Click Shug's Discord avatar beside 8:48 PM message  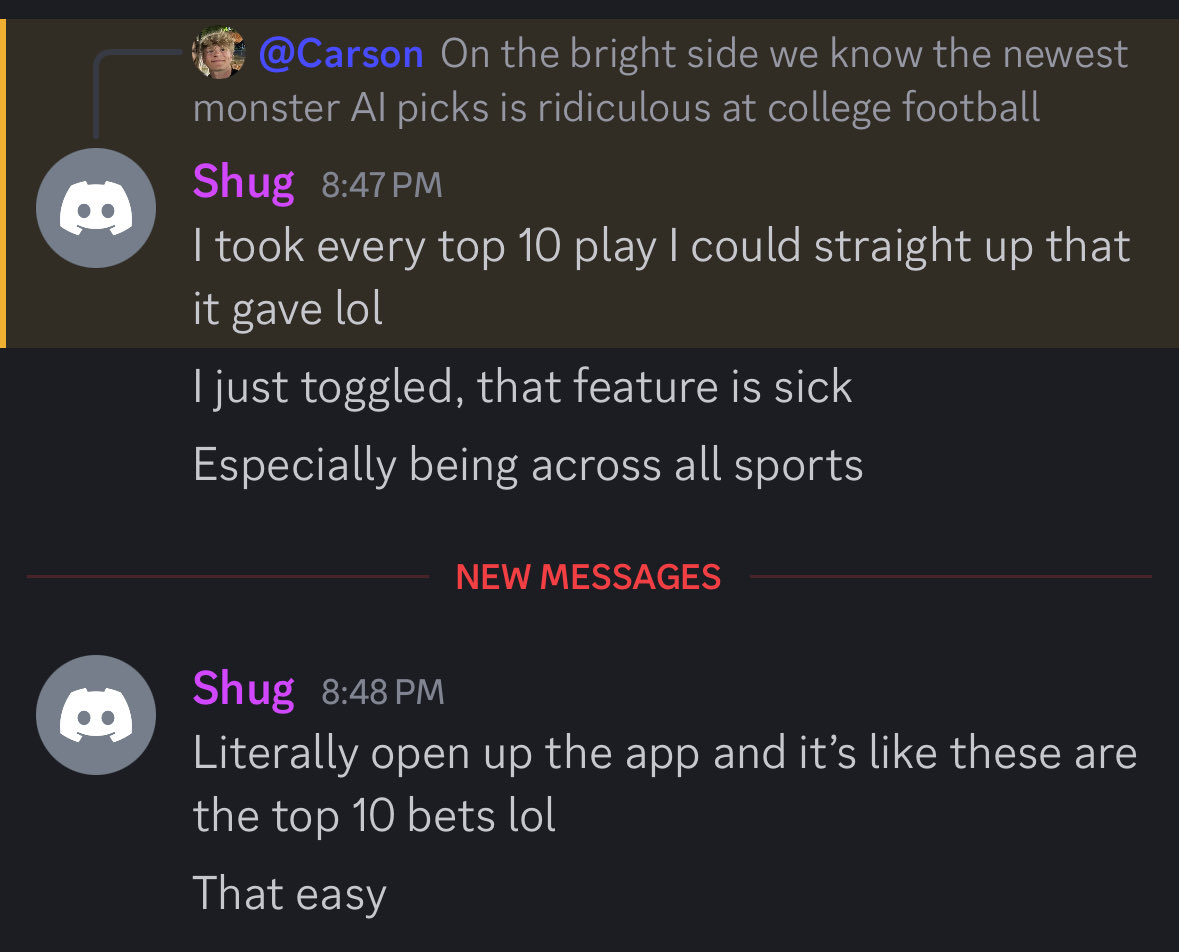click(x=96, y=715)
